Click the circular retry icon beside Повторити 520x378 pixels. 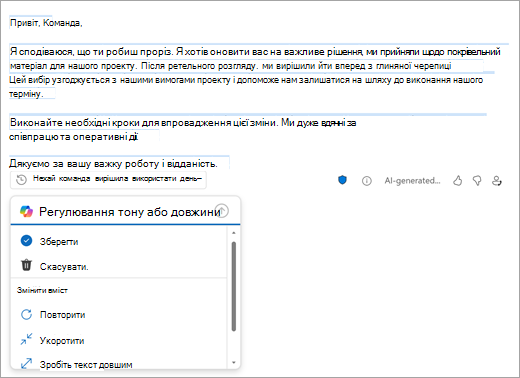point(26,314)
